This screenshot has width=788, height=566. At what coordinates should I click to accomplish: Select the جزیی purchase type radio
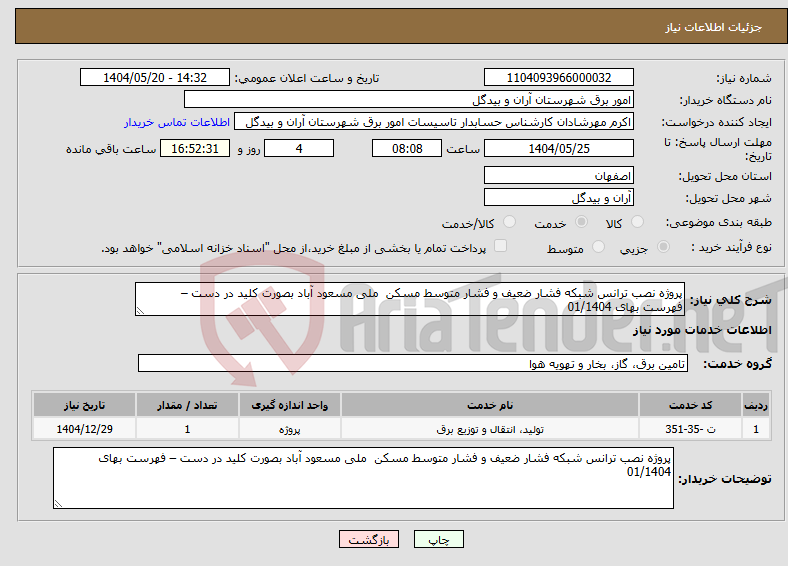coord(663,247)
